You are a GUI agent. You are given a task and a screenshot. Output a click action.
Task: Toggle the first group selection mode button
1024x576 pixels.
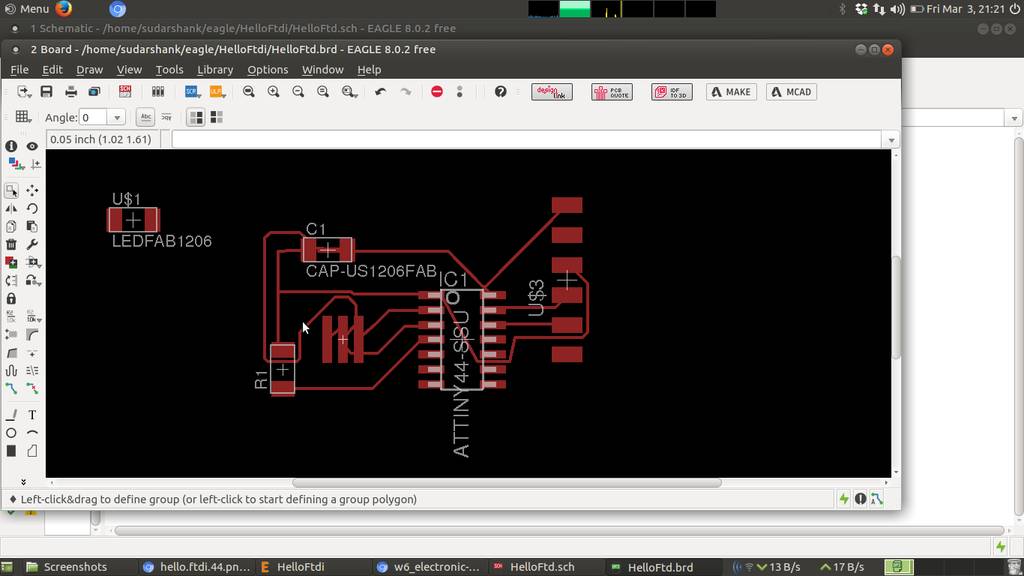click(196, 117)
